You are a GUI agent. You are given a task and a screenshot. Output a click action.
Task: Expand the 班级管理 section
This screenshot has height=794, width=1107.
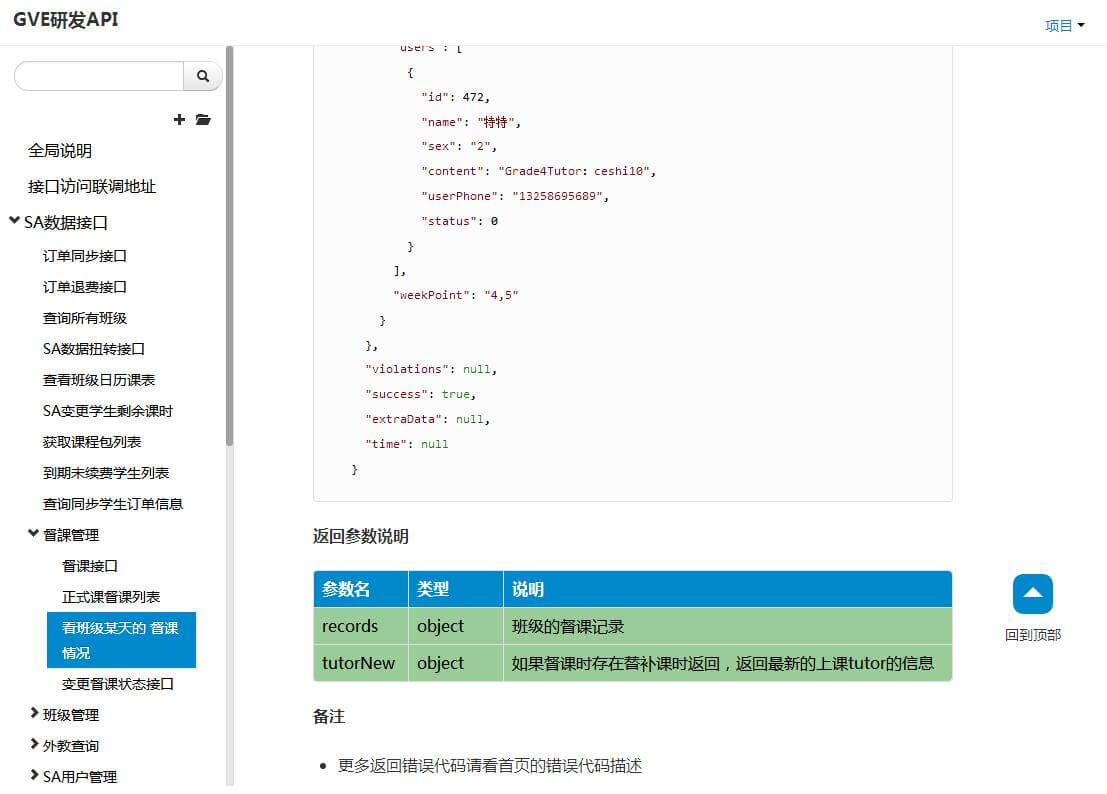(x=34, y=715)
